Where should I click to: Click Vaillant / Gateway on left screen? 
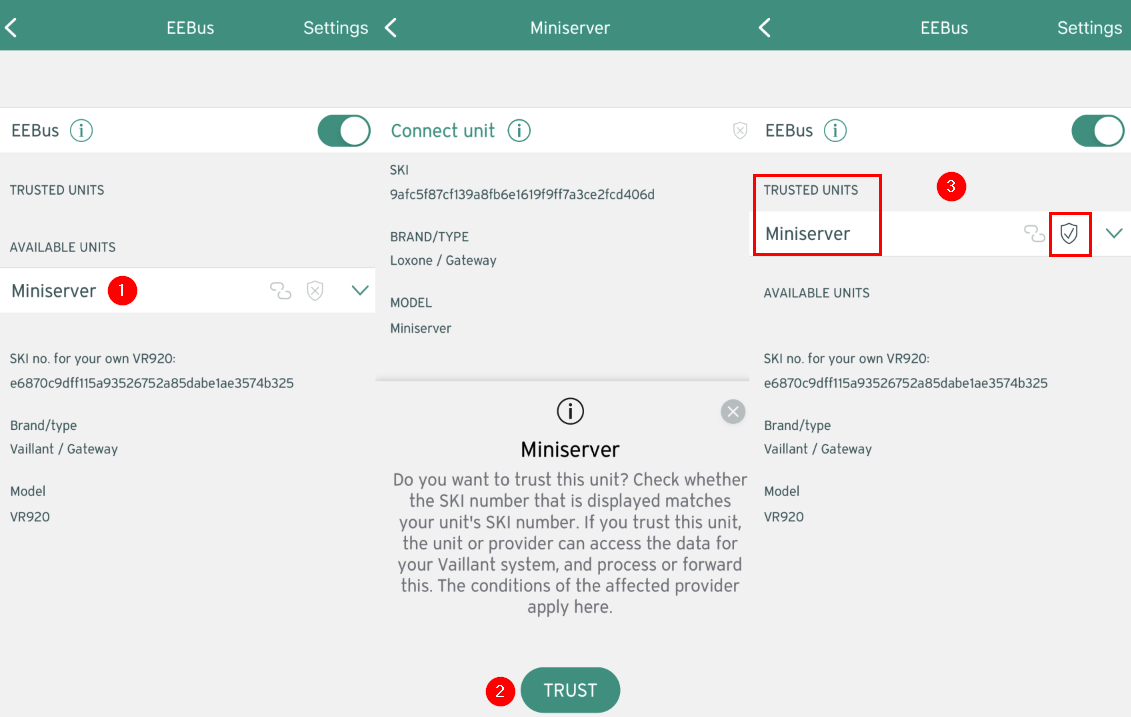coord(64,449)
